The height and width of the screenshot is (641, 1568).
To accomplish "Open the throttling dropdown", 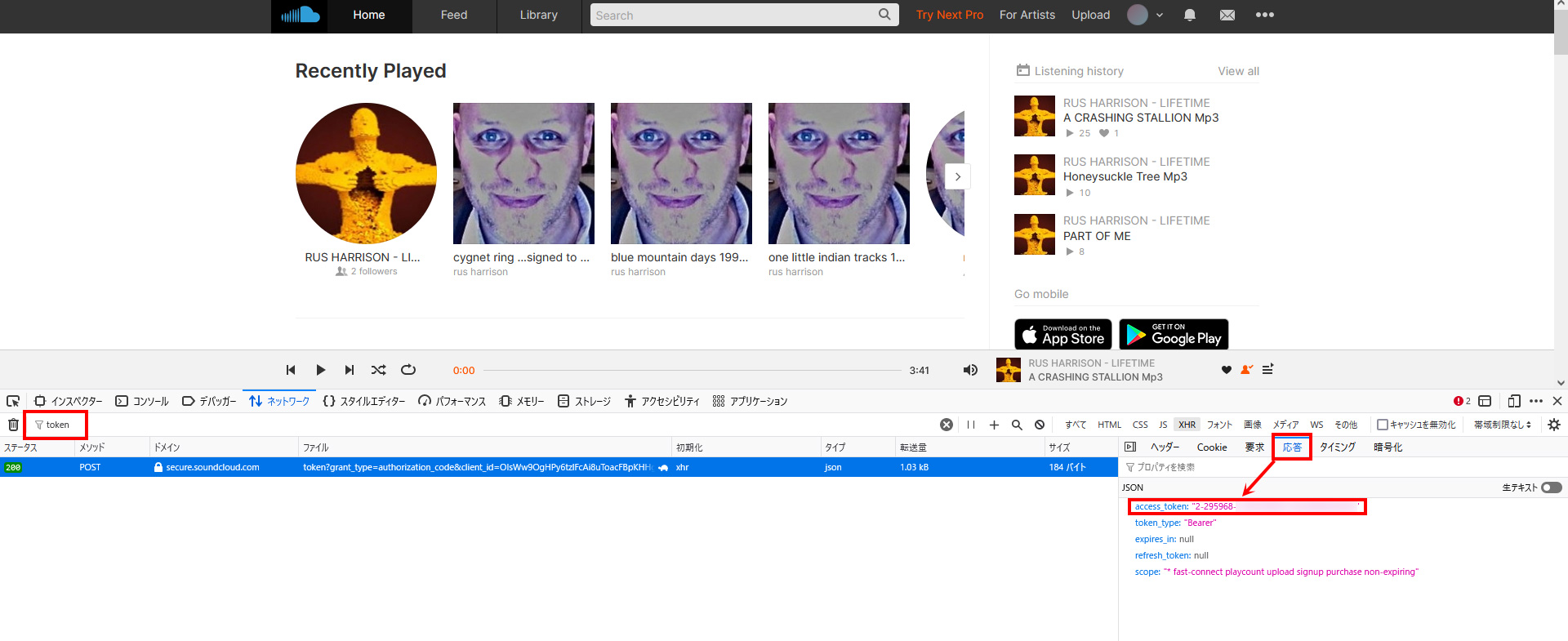I will [x=1503, y=425].
